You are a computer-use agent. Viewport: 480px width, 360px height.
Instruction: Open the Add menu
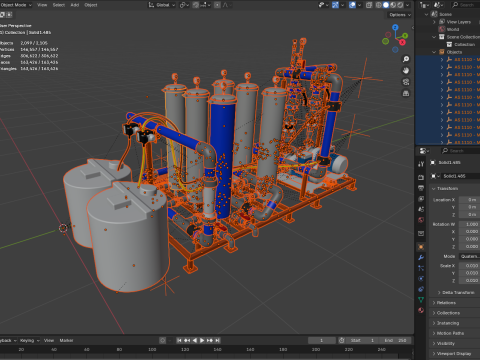click(x=75, y=5)
